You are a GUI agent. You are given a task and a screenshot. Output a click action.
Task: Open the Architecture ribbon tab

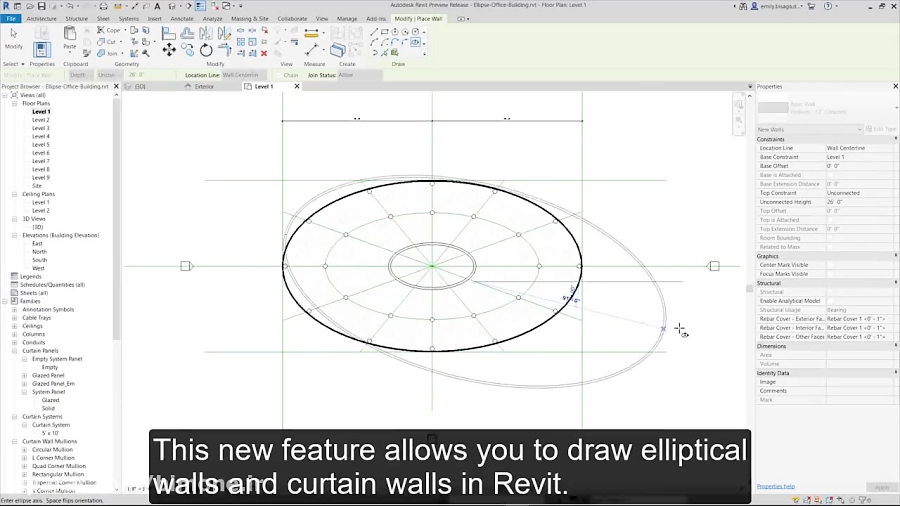41,18
